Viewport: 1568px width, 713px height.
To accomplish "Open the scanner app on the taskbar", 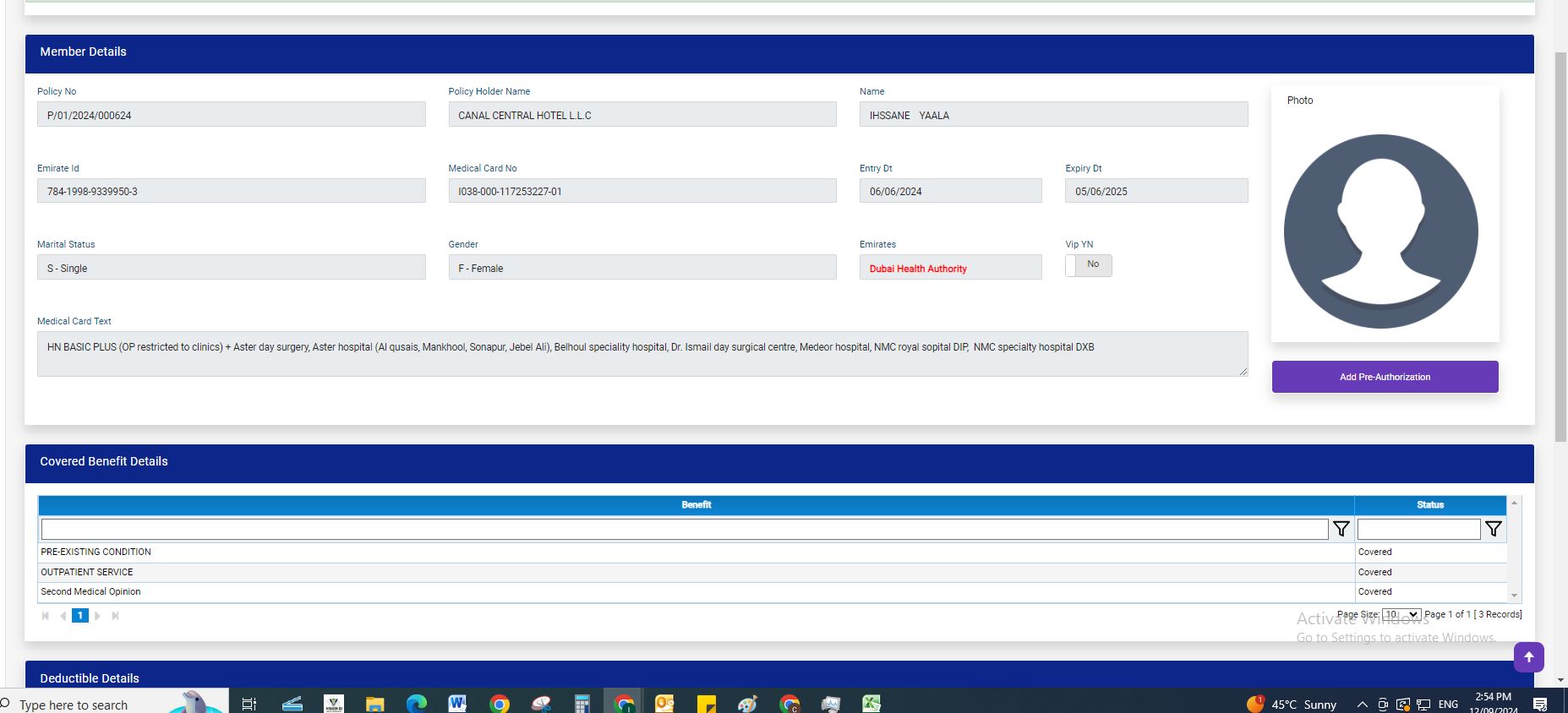I will click(292, 704).
